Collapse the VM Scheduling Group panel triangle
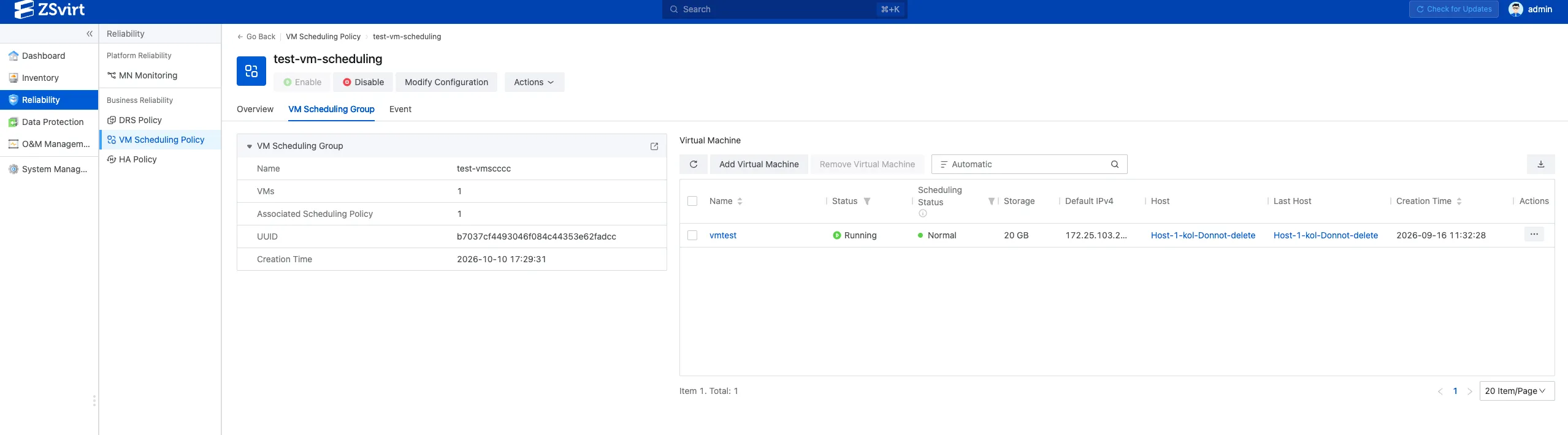The height and width of the screenshot is (435, 1568). (x=250, y=146)
